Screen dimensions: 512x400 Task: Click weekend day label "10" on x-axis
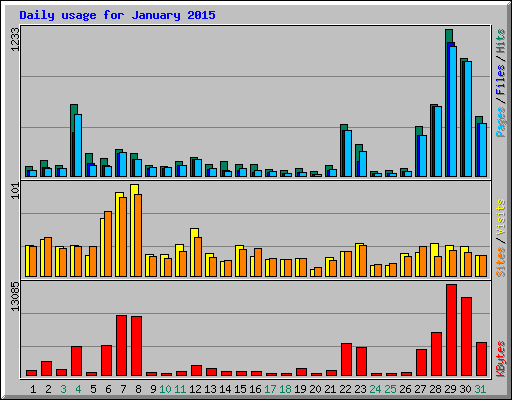(165, 389)
